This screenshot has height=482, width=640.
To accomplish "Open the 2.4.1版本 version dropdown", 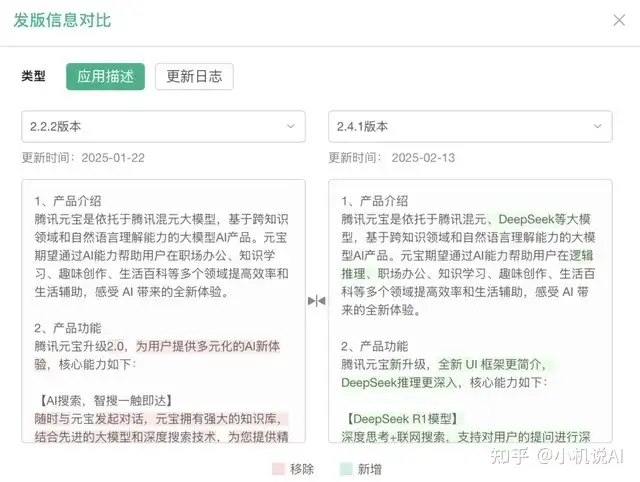I will (x=470, y=127).
